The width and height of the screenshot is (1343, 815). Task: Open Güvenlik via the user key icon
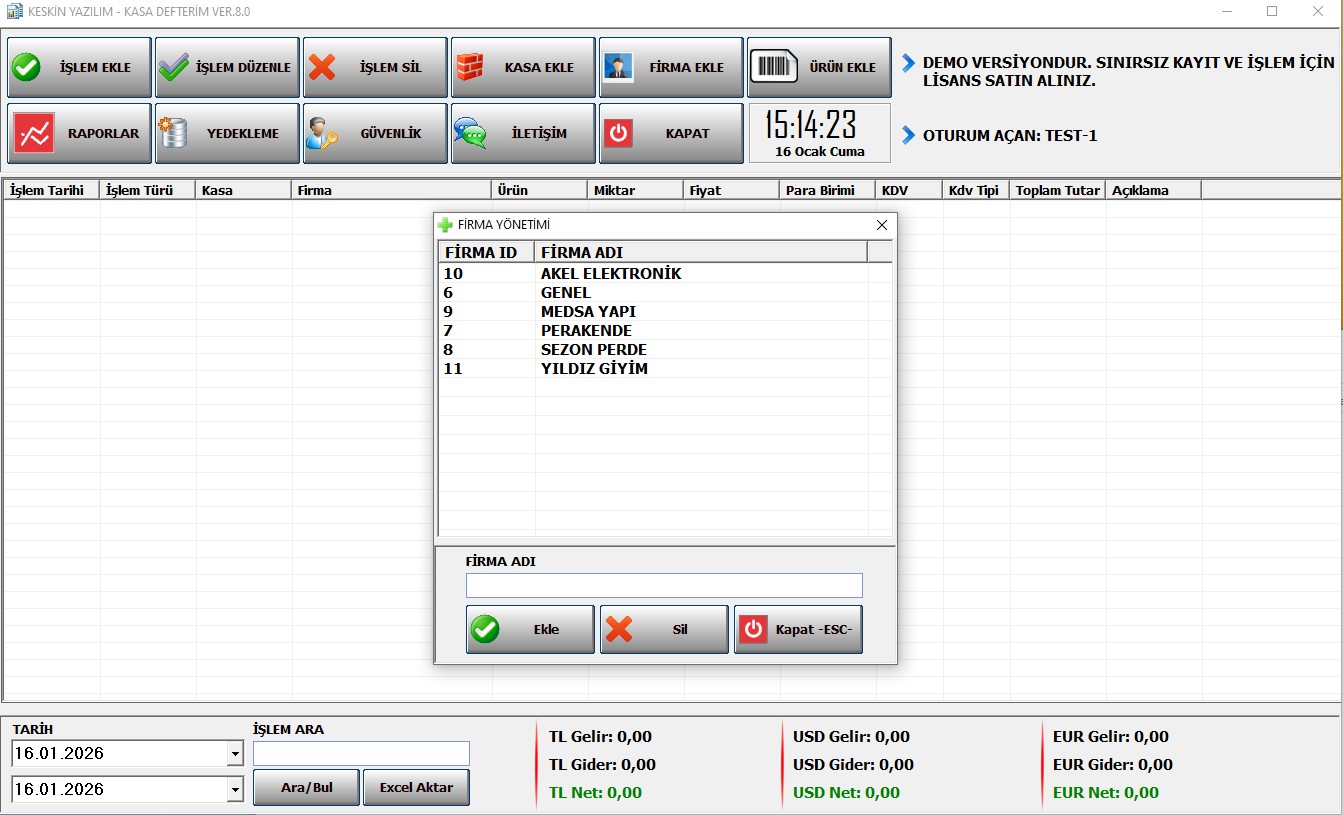pyautogui.click(x=322, y=134)
